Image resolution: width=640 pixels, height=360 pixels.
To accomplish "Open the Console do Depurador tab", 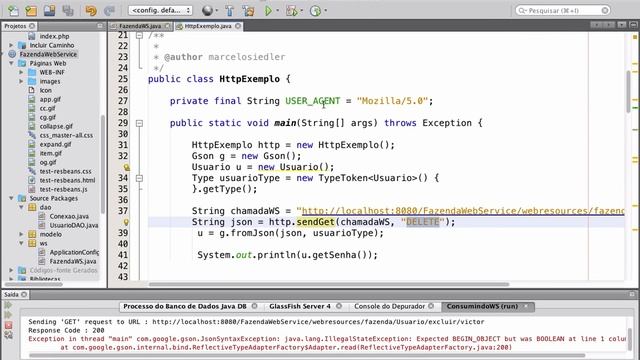I will [x=389, y=306].
